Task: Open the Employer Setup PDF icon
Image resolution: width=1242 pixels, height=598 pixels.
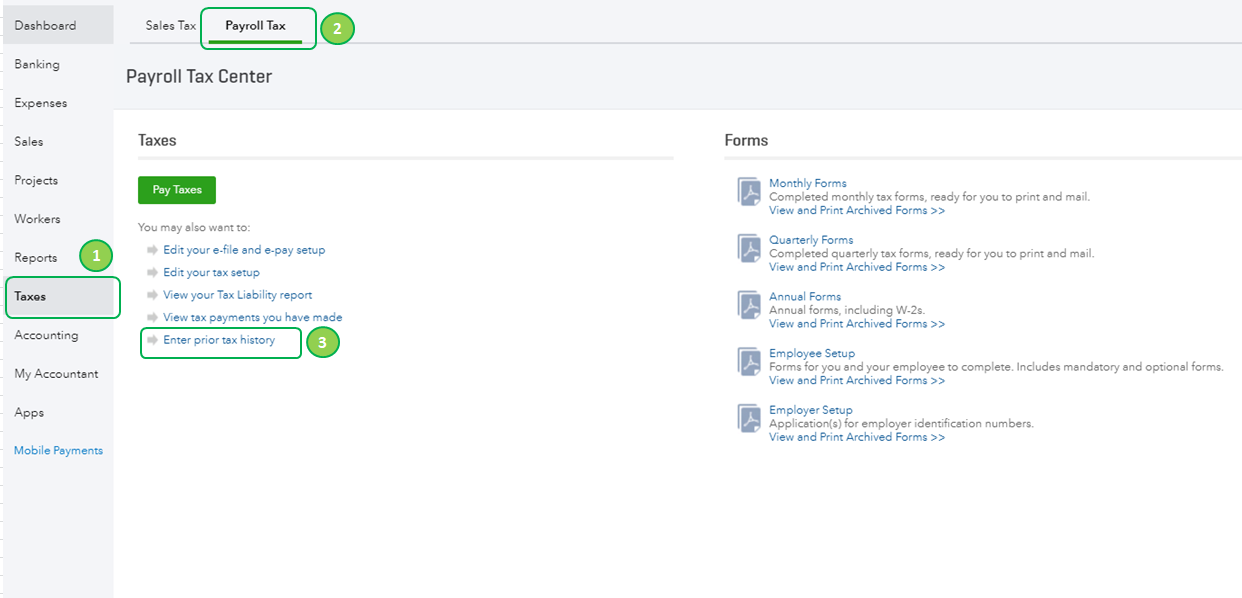Action: click(749, 418)
